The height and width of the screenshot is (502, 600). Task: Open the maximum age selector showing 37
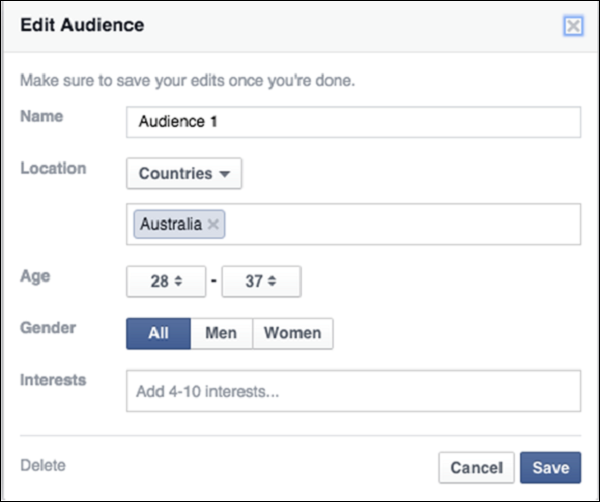pos(261,282)
